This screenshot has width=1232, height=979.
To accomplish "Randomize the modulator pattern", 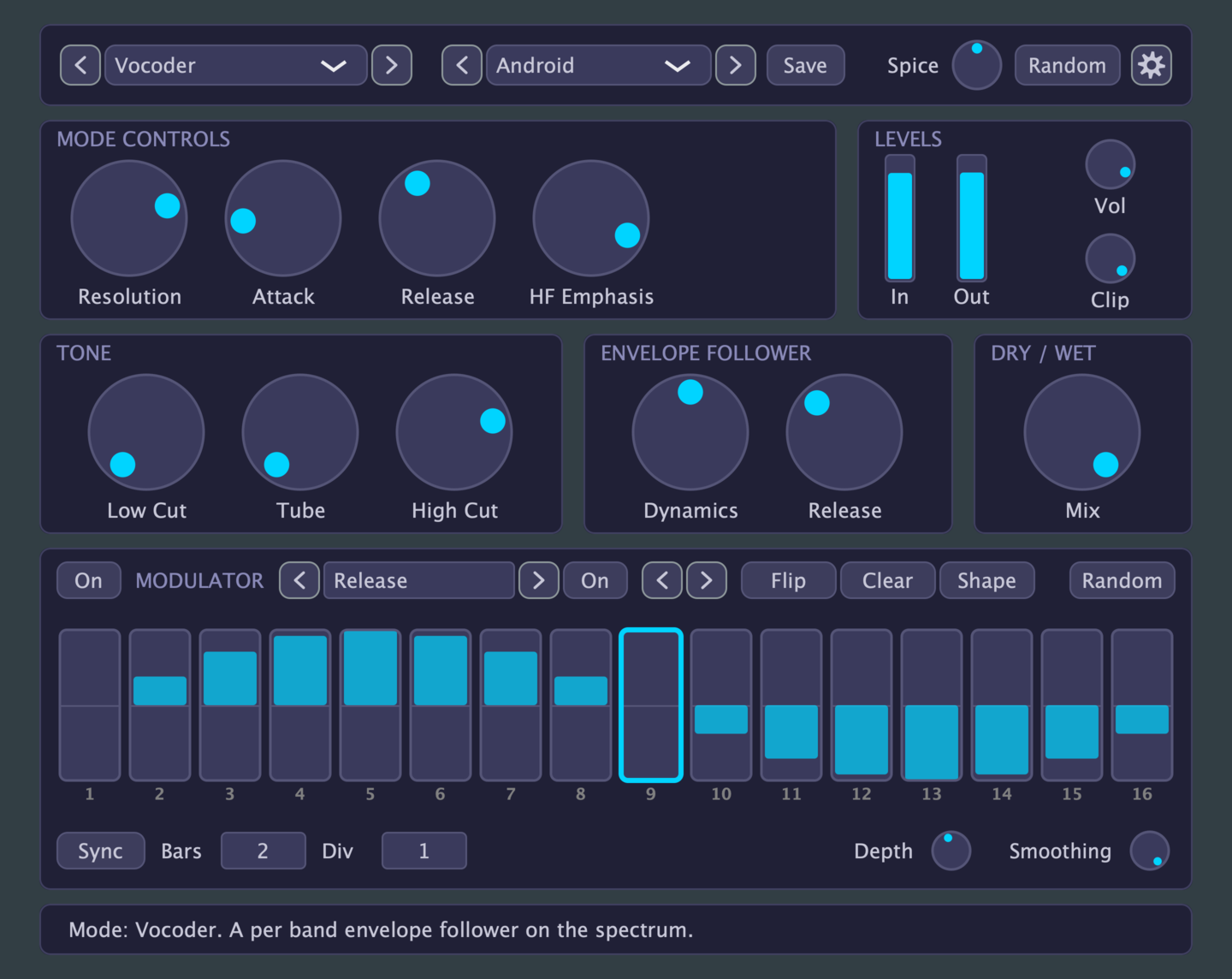I will [x=1122, y=580].
